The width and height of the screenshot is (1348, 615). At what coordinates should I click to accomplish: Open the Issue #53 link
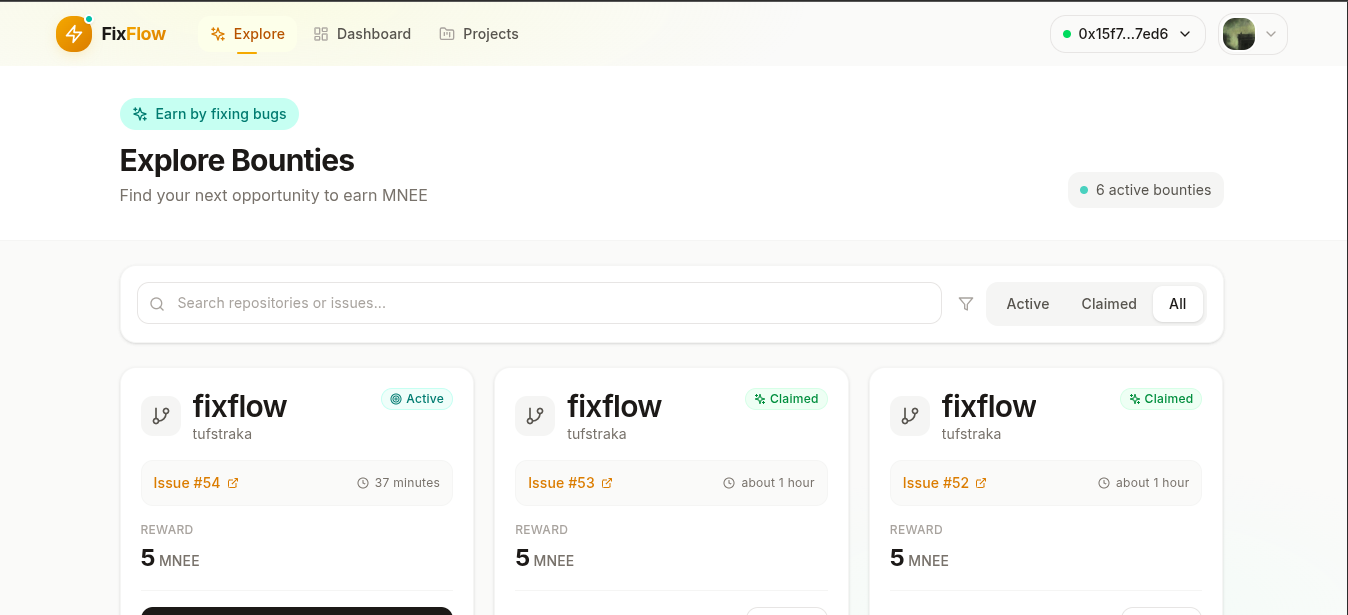570,483
